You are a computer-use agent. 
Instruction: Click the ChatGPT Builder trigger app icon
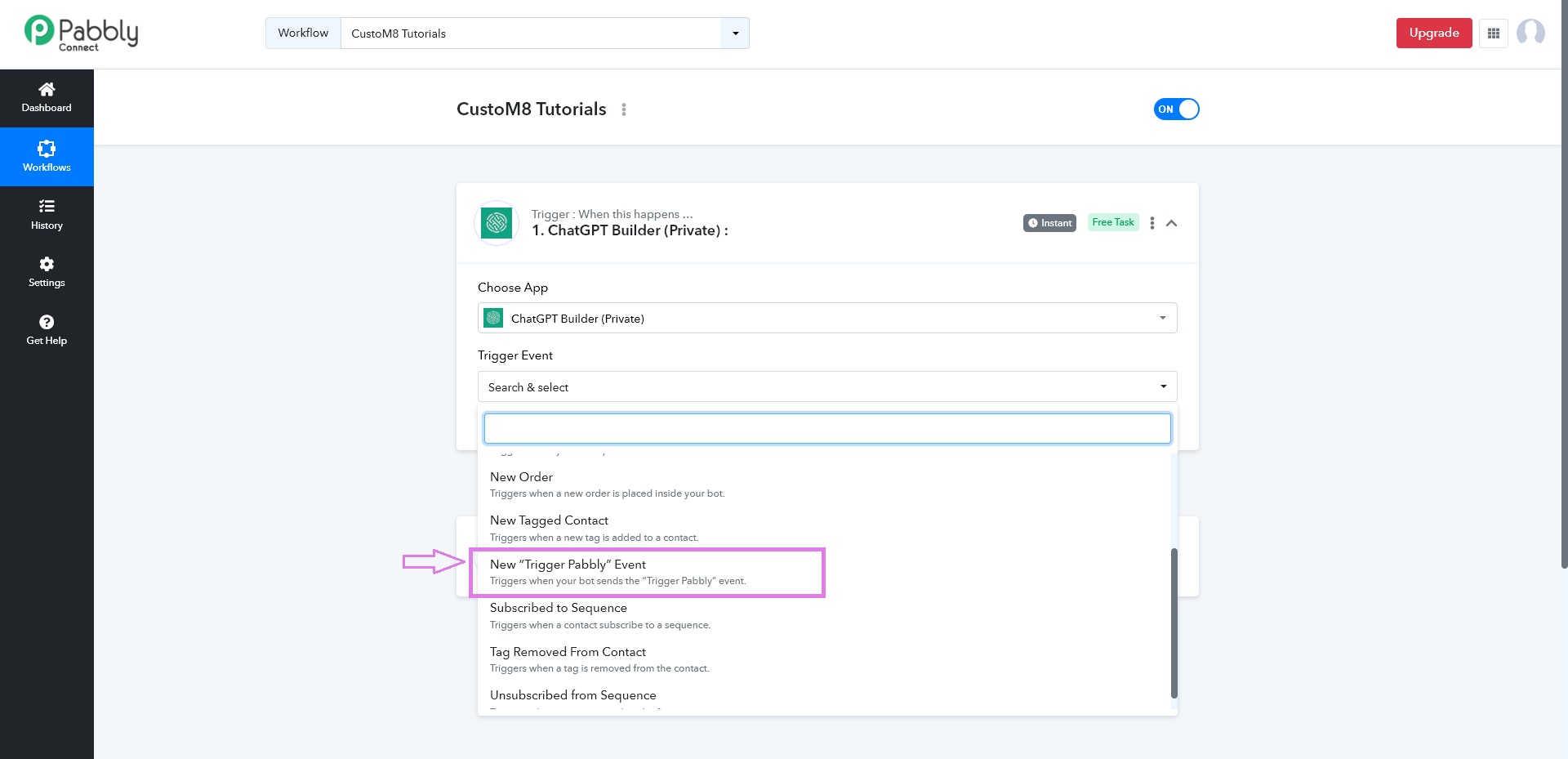tap(497, 223)
